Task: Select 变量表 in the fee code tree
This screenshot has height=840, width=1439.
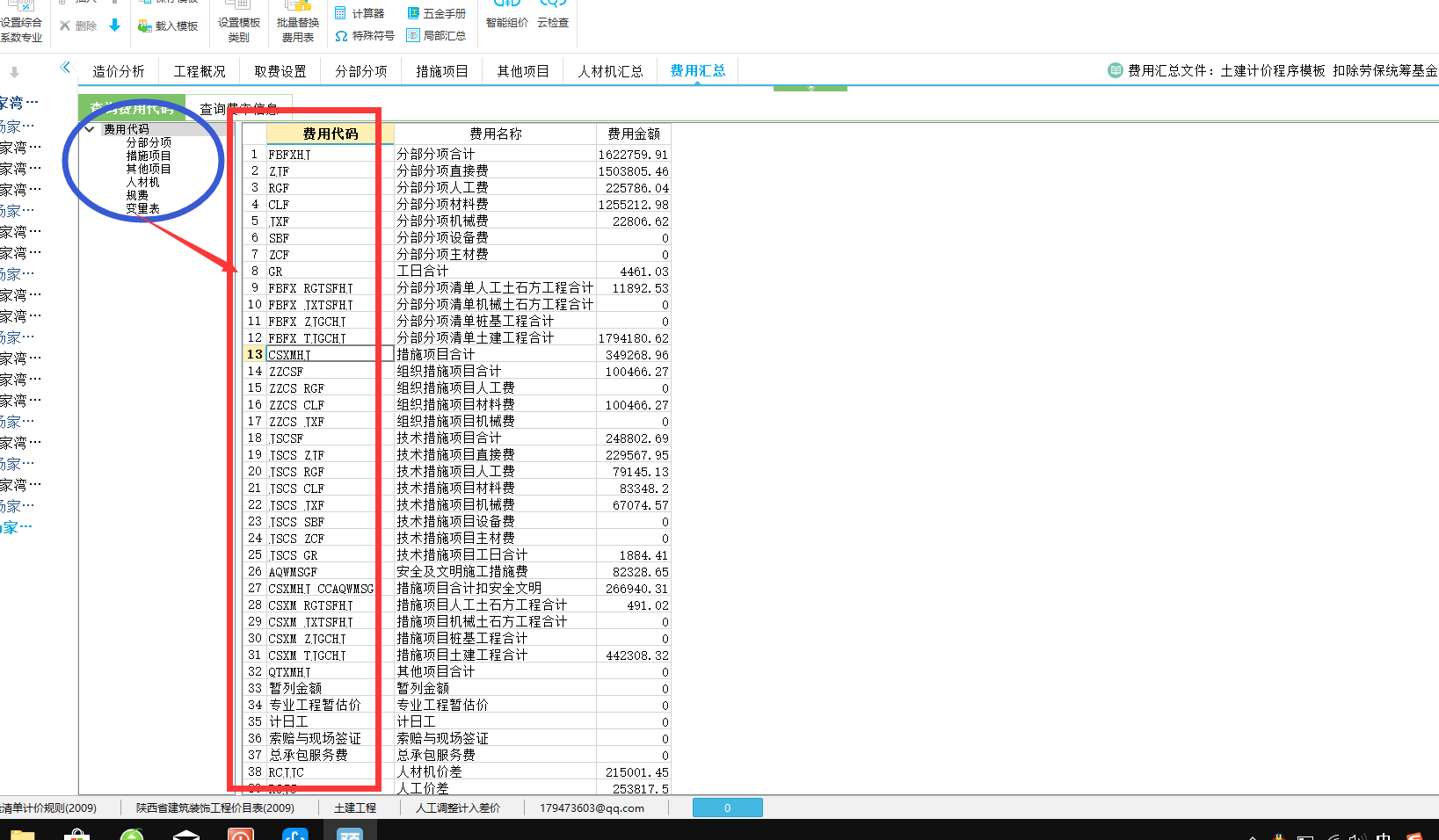Action: click(x=142, y=208)
